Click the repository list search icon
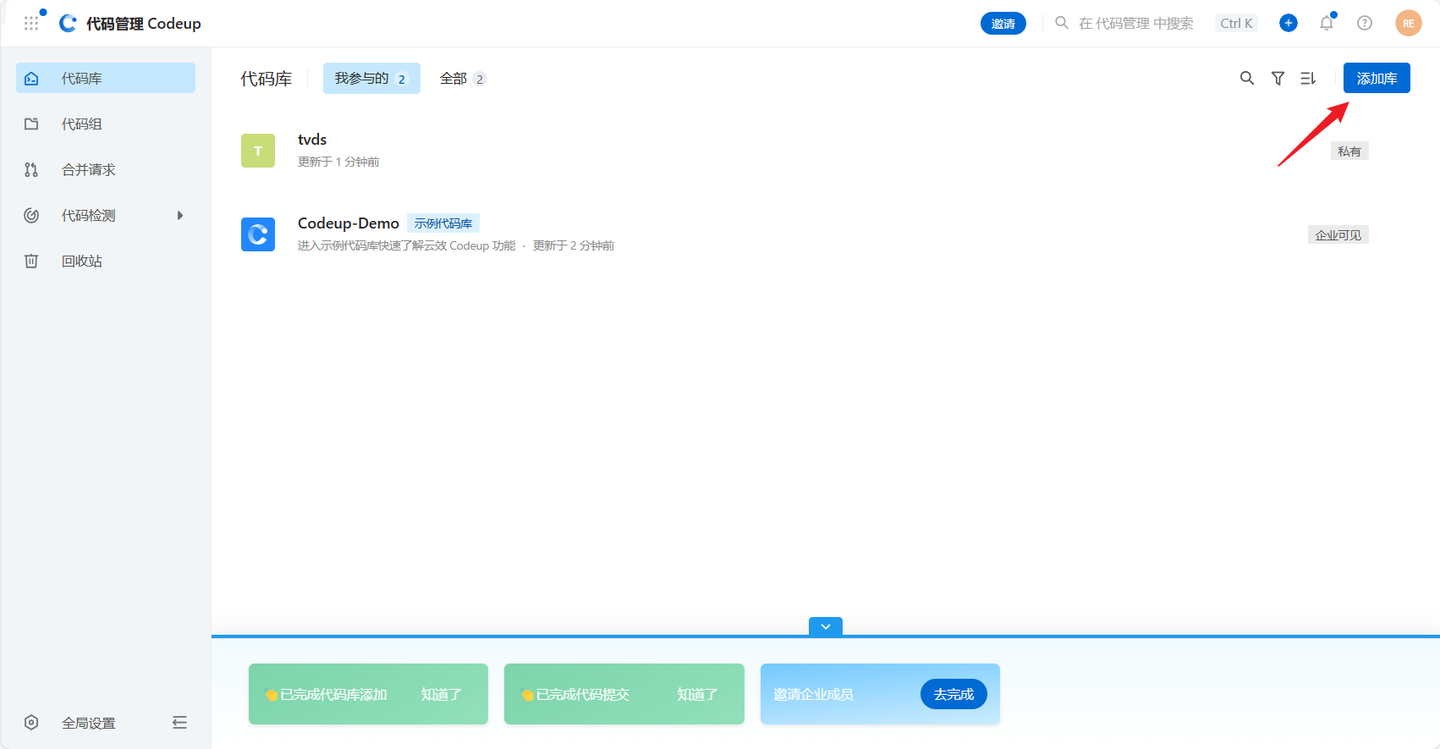The image size is (1440, 749). tap(1247, 78)
